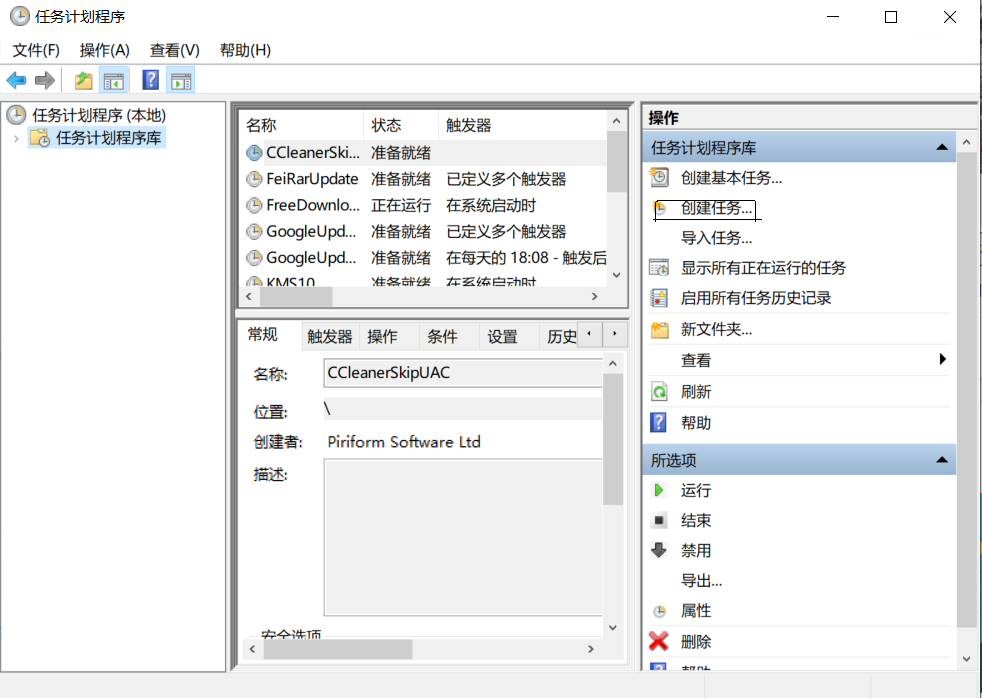Click the 在系统启动时 trigger of FreeDownlo...

coord(491,205)
